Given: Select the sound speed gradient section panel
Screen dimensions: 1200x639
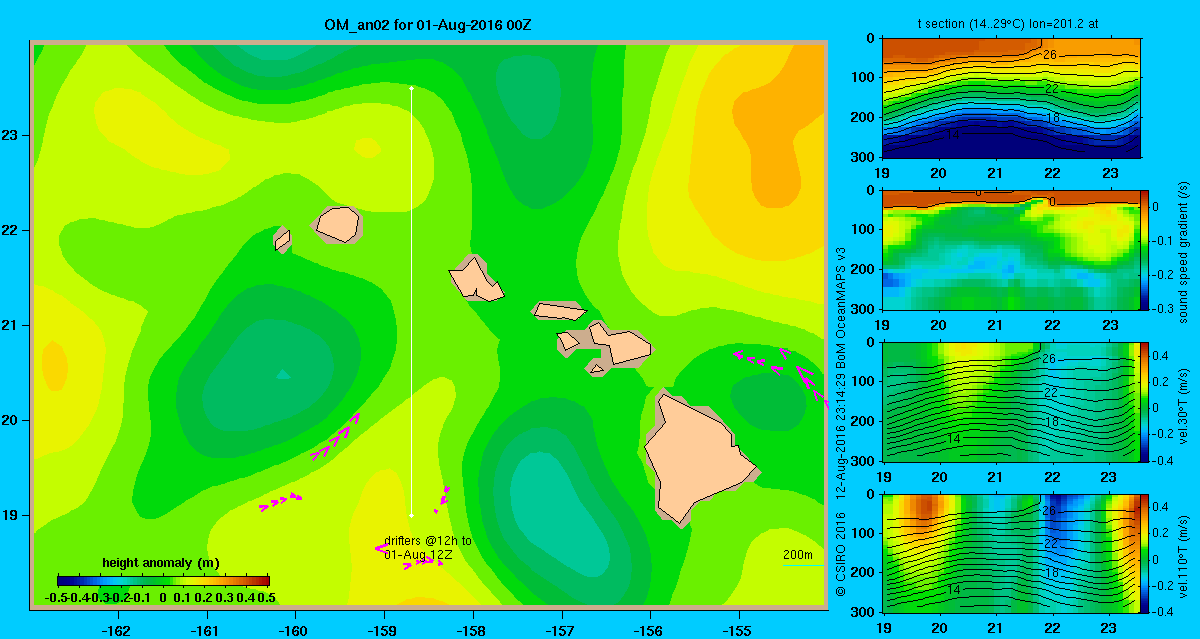Looking at the screenshot, I should tap(1012, 248).
